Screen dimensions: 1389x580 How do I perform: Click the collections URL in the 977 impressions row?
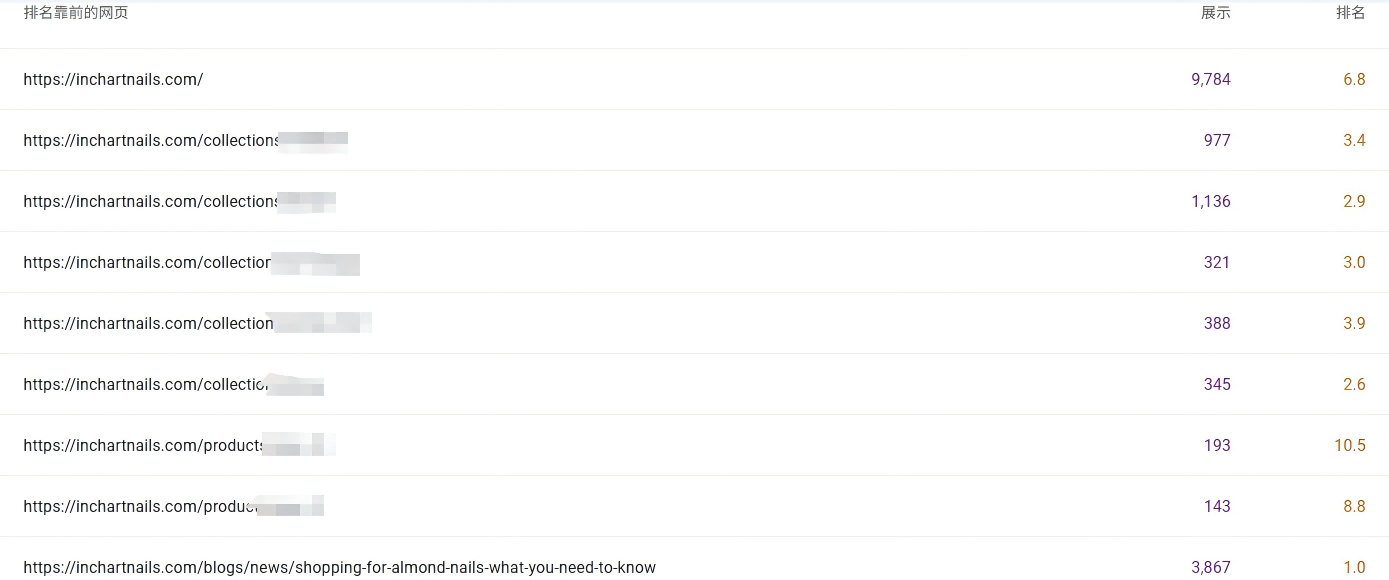(151, 140)
